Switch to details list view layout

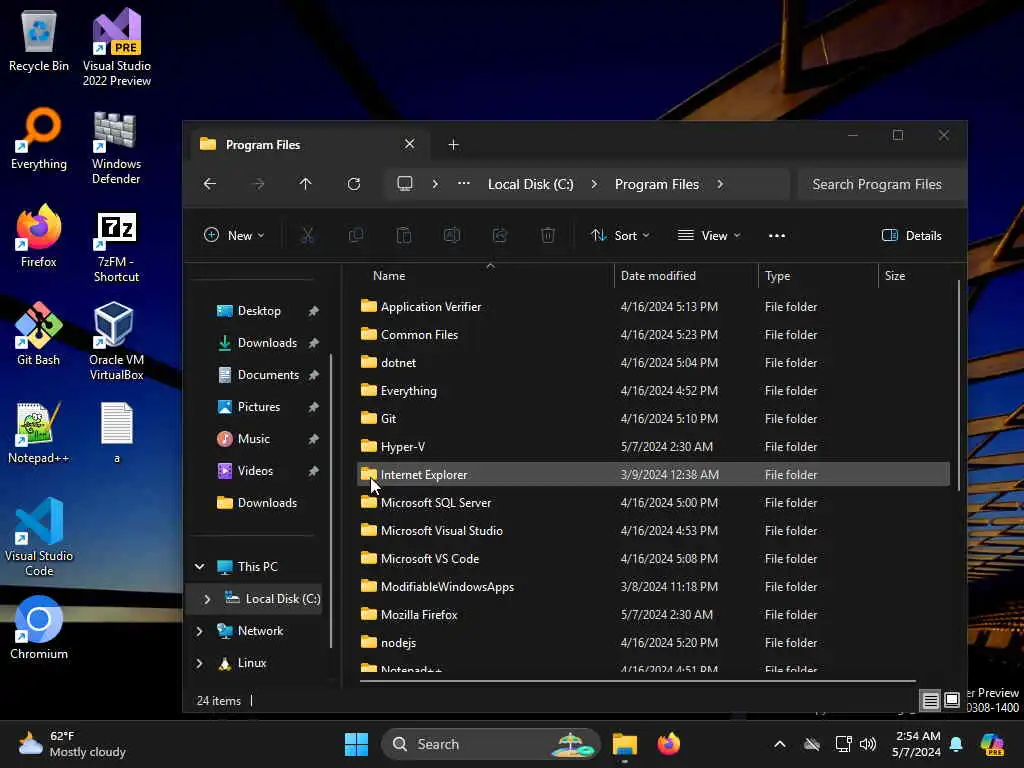point(930,701)
